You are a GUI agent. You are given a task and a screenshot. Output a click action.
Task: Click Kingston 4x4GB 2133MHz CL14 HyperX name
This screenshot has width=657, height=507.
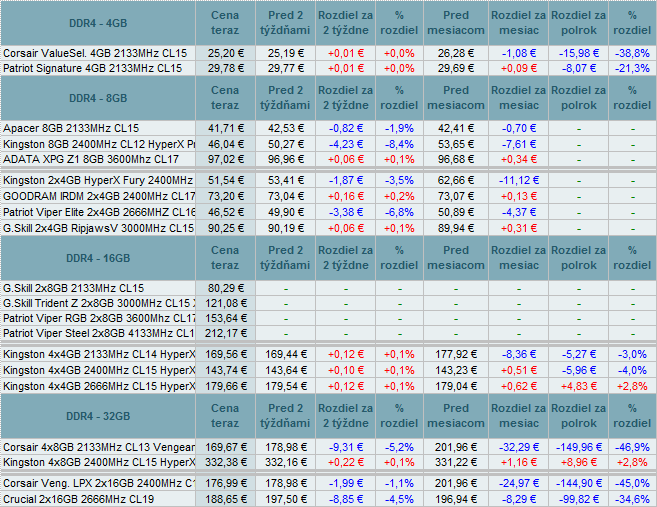(x=99, y=354)
